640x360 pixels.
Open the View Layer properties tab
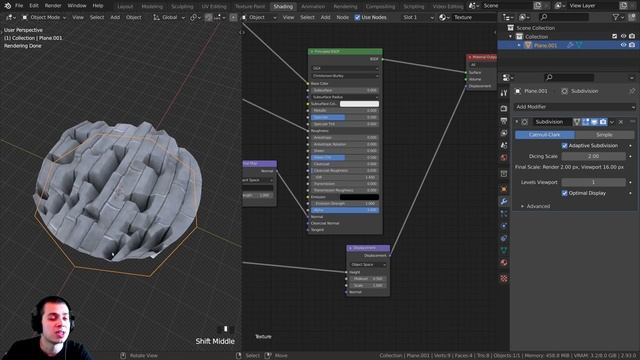tap(504, 133)
